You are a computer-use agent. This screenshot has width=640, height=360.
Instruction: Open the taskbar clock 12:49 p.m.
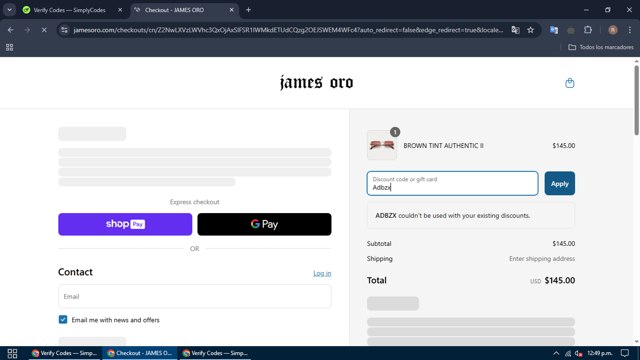point(600,353)
